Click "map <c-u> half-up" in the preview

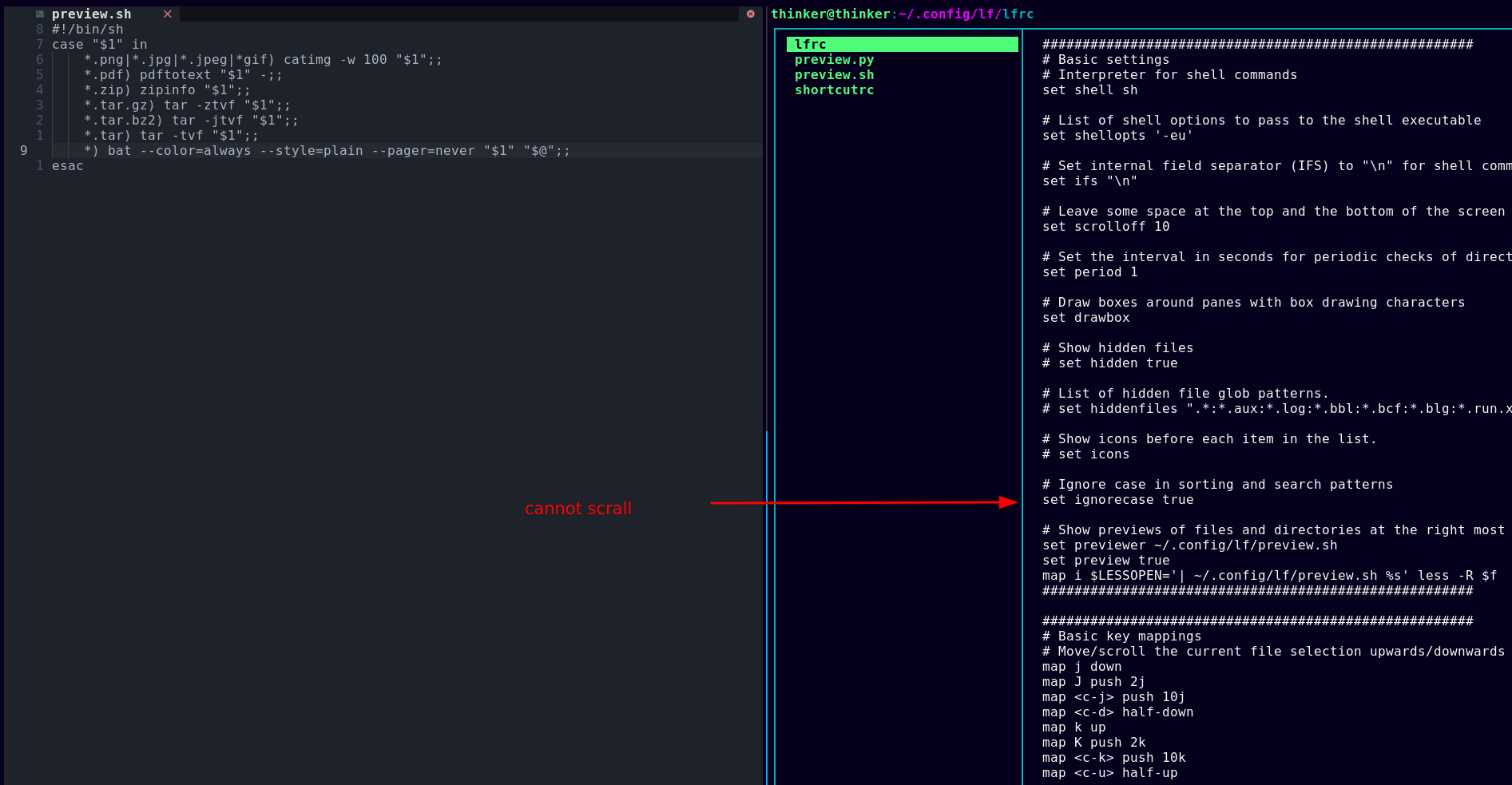click(1109, 772)
